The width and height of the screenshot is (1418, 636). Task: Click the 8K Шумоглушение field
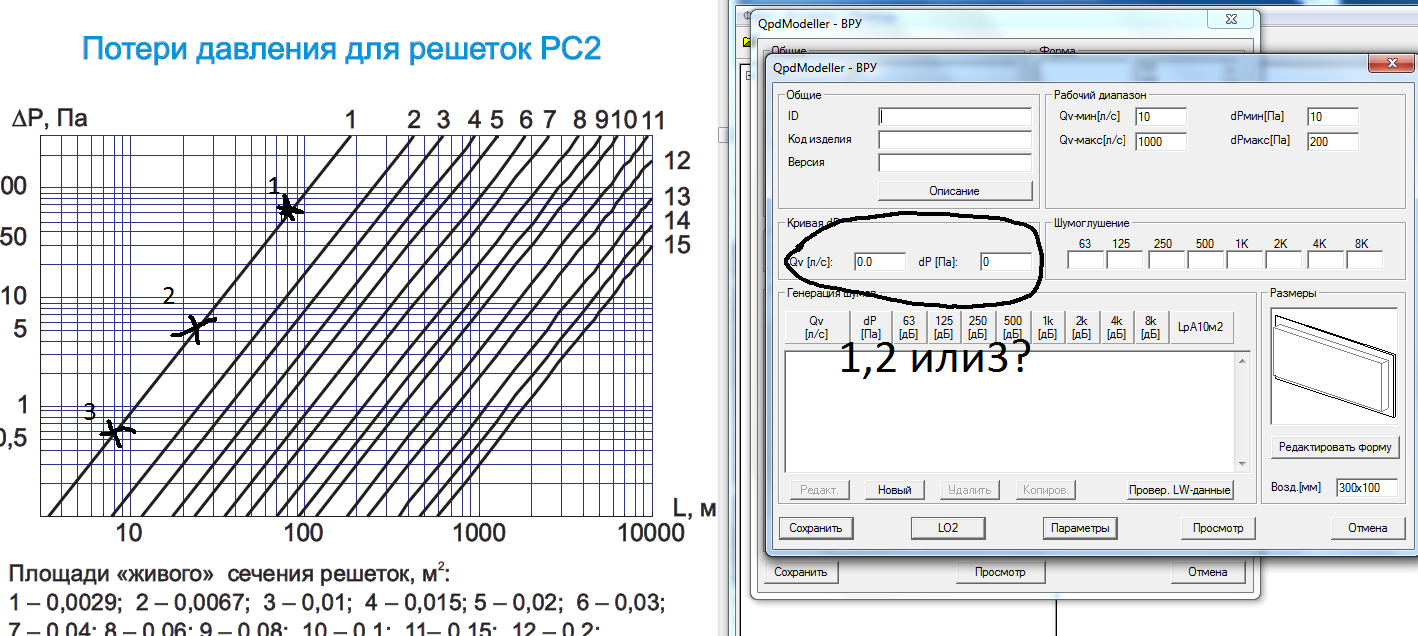[x=1364, y=260]
